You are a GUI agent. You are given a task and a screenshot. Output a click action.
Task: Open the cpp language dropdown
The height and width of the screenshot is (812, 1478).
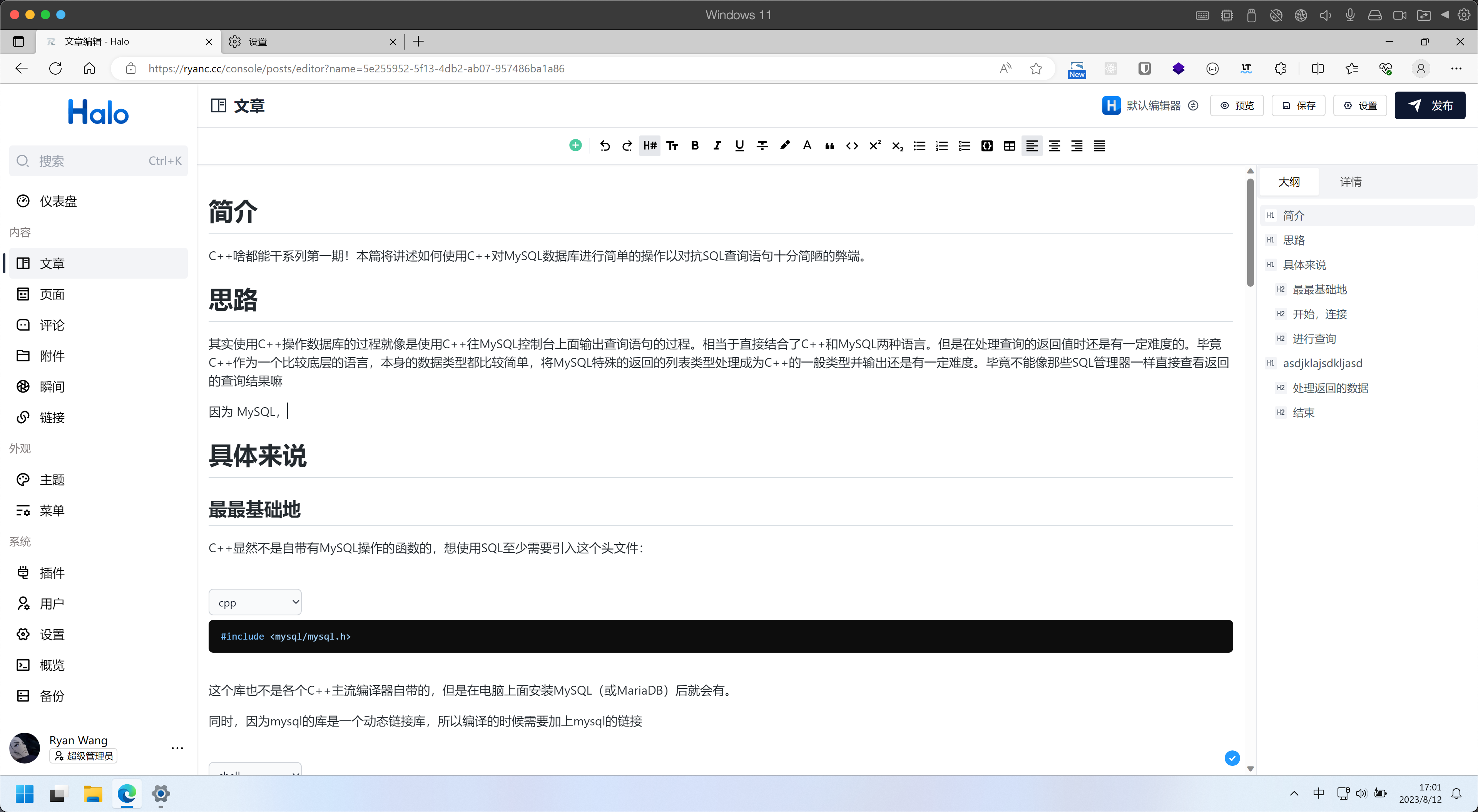[x=255, y=602]
